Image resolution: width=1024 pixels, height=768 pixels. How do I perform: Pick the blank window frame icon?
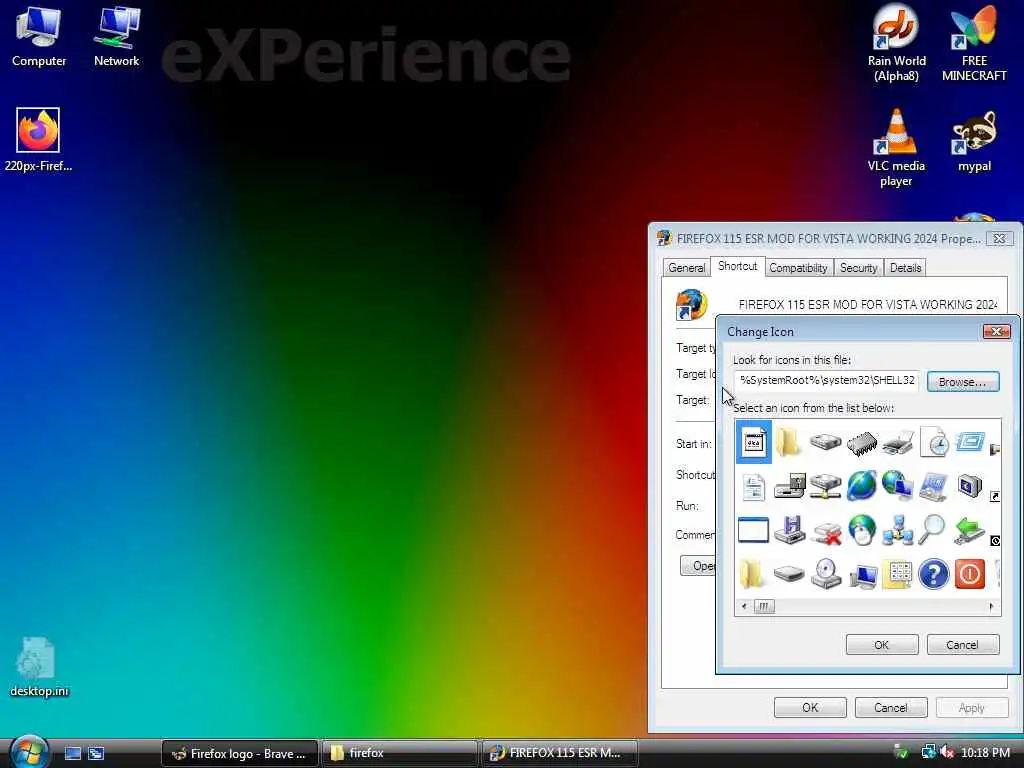pos(753,530)
